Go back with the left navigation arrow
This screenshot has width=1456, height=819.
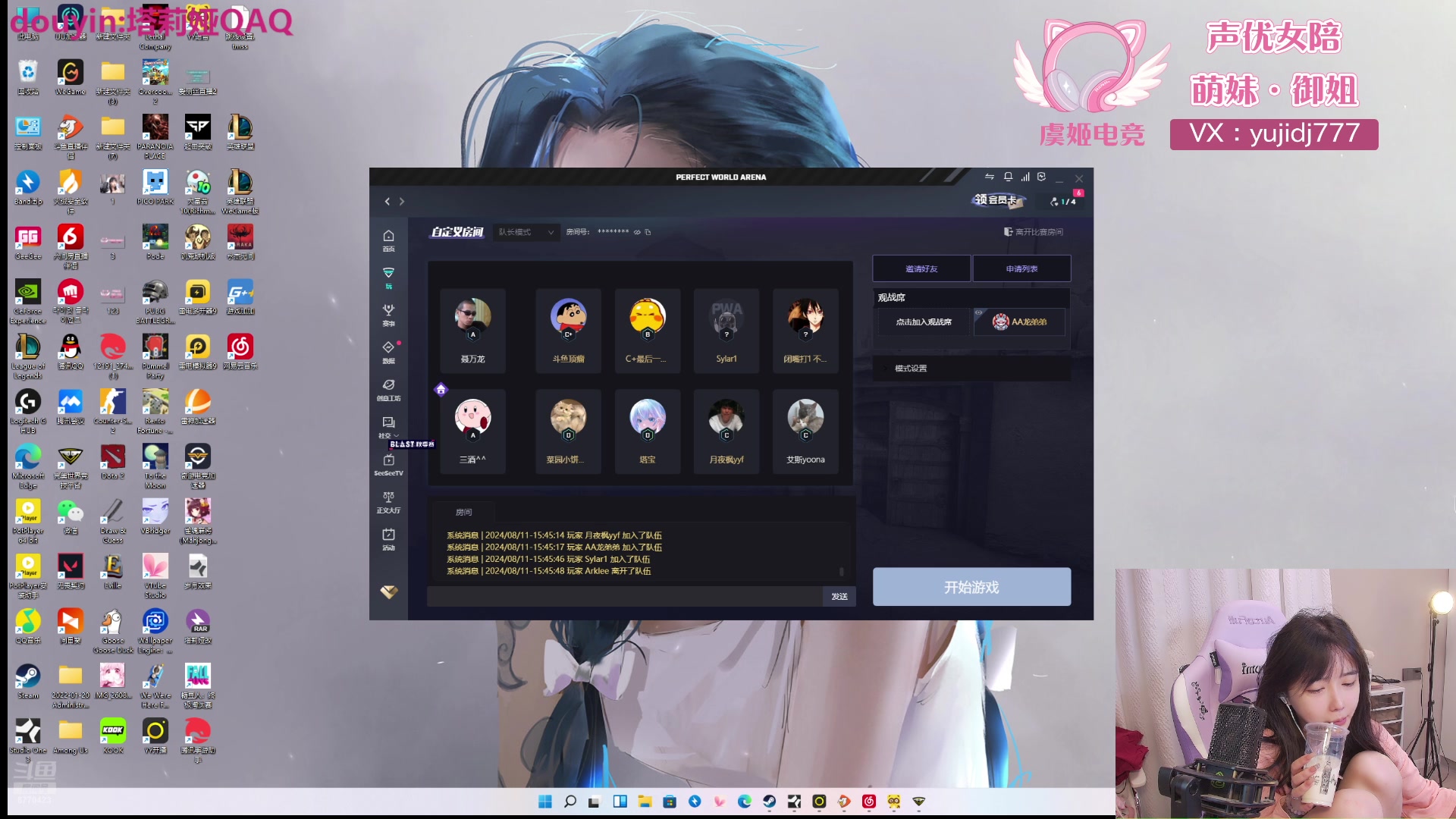tap(387, 202)
